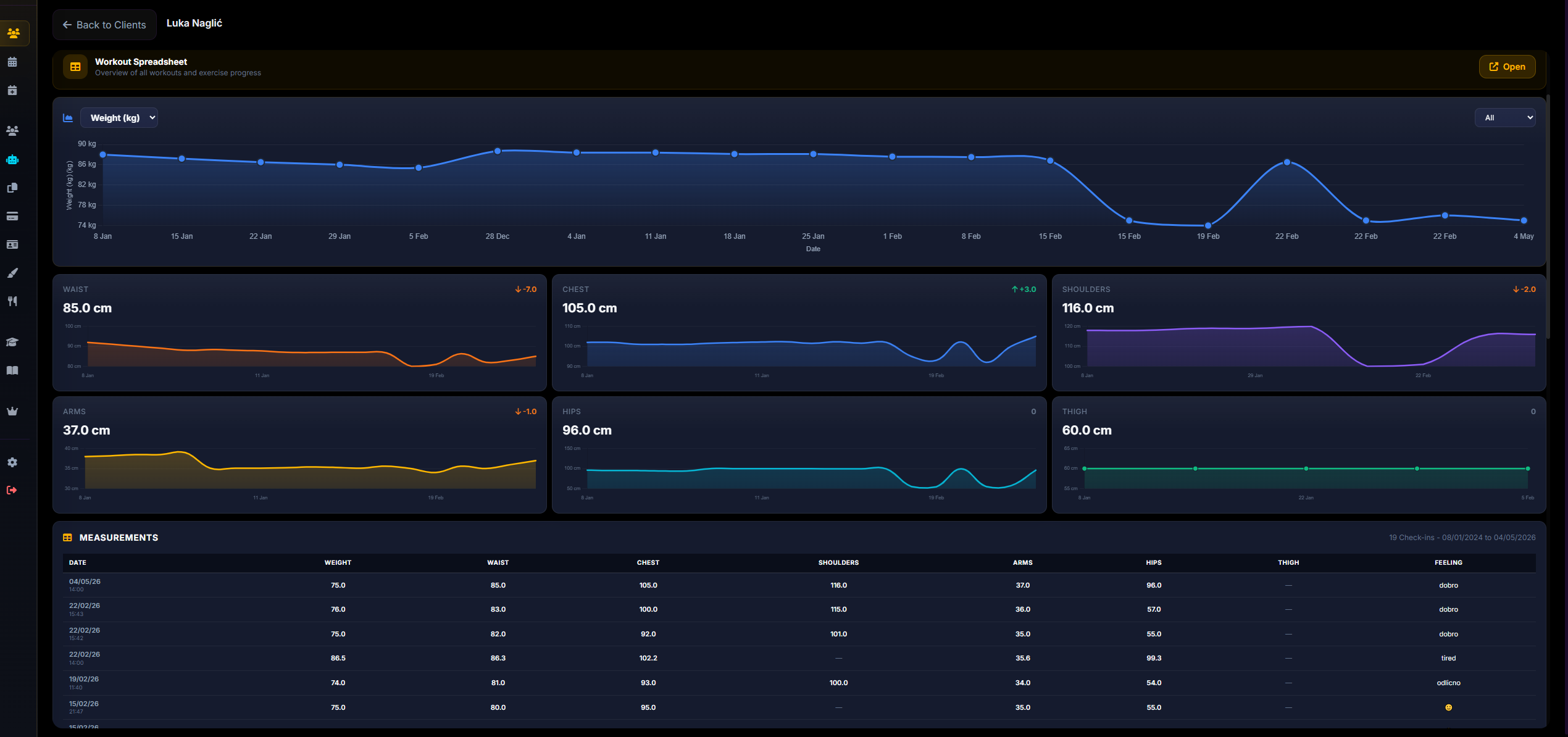Open the Weight (kg) metric dropdown
The width and height of the screenshot is (1568, 737).
coord(119,118)
